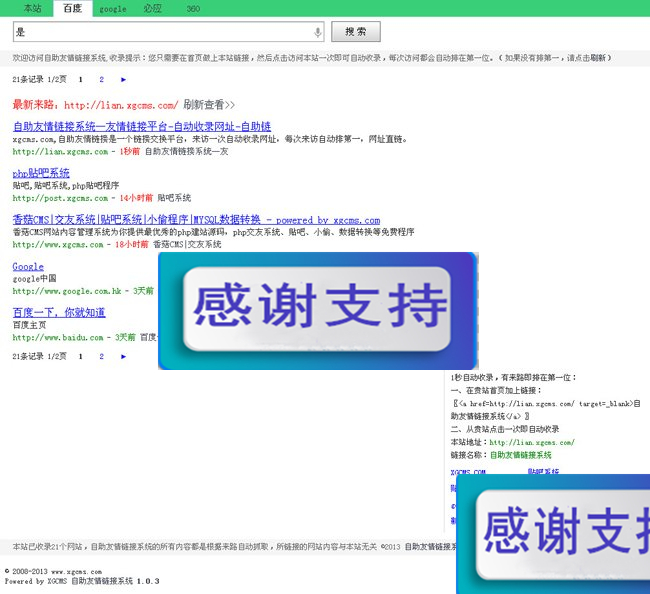The width and height of the screenshot is (650, 594).
Task: Click green URL http://www.baidu.com
Action: [x=58, y=337]
